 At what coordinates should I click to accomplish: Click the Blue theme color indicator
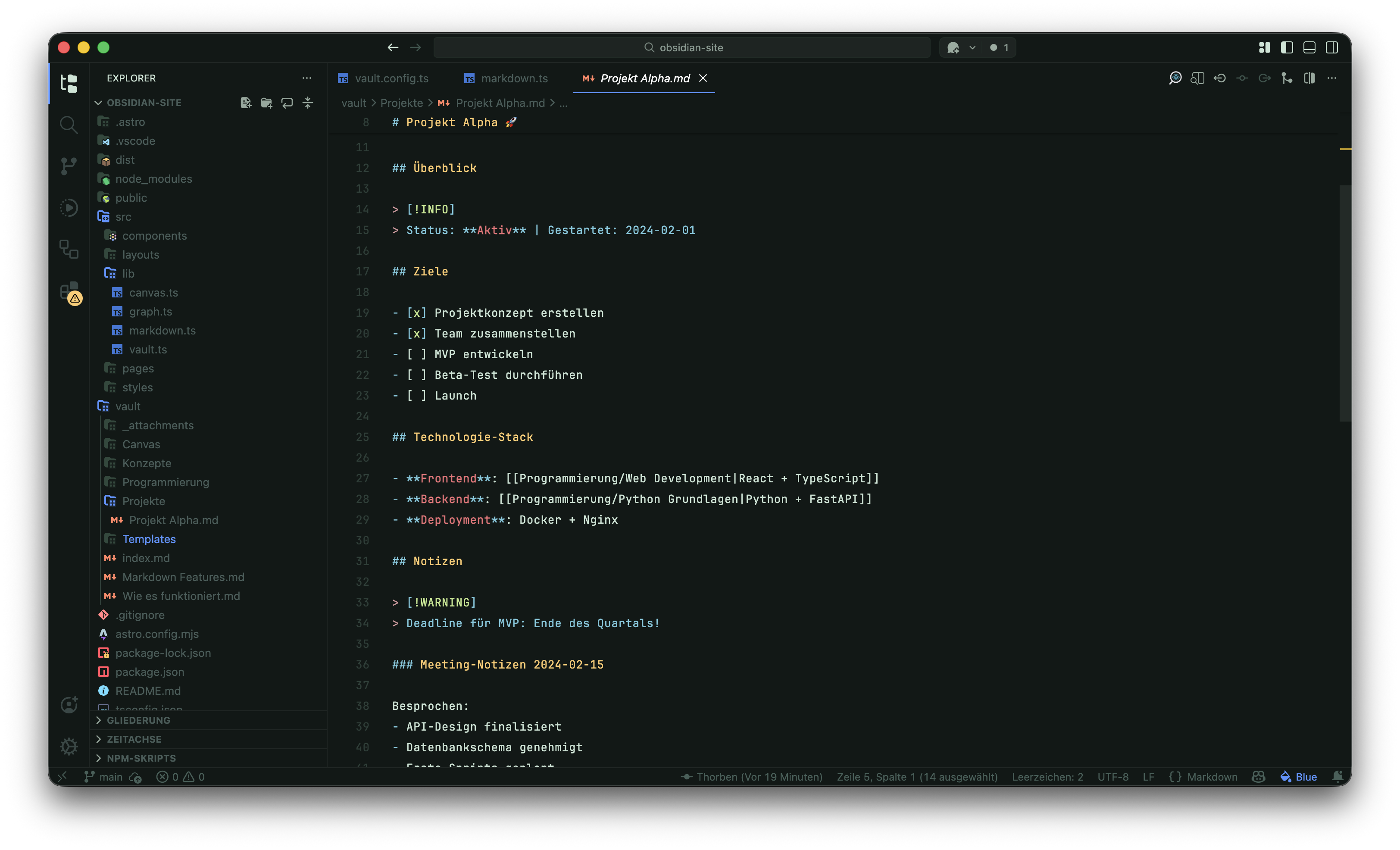click(x=1299, y=777)
